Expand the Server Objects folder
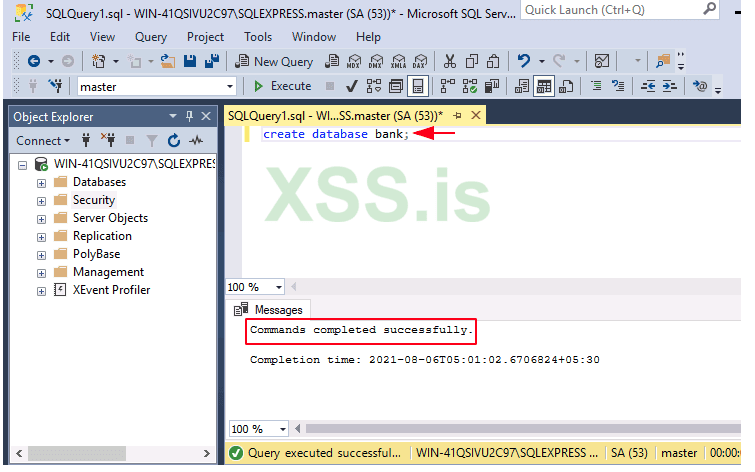The width and height of the screenshot is (755, 472). pos(41,219)
